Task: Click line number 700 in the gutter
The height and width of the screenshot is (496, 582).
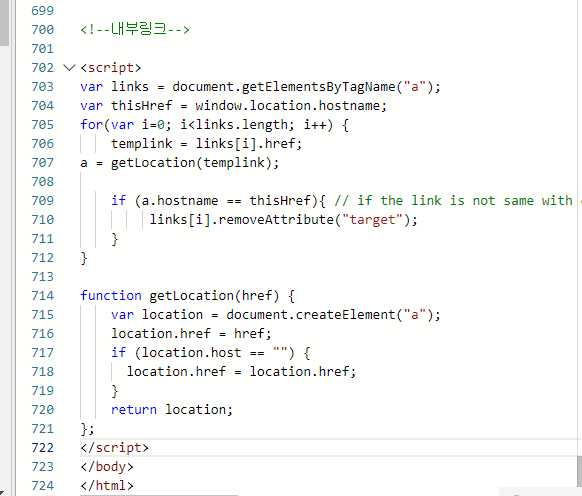Action: coord(43,30)
